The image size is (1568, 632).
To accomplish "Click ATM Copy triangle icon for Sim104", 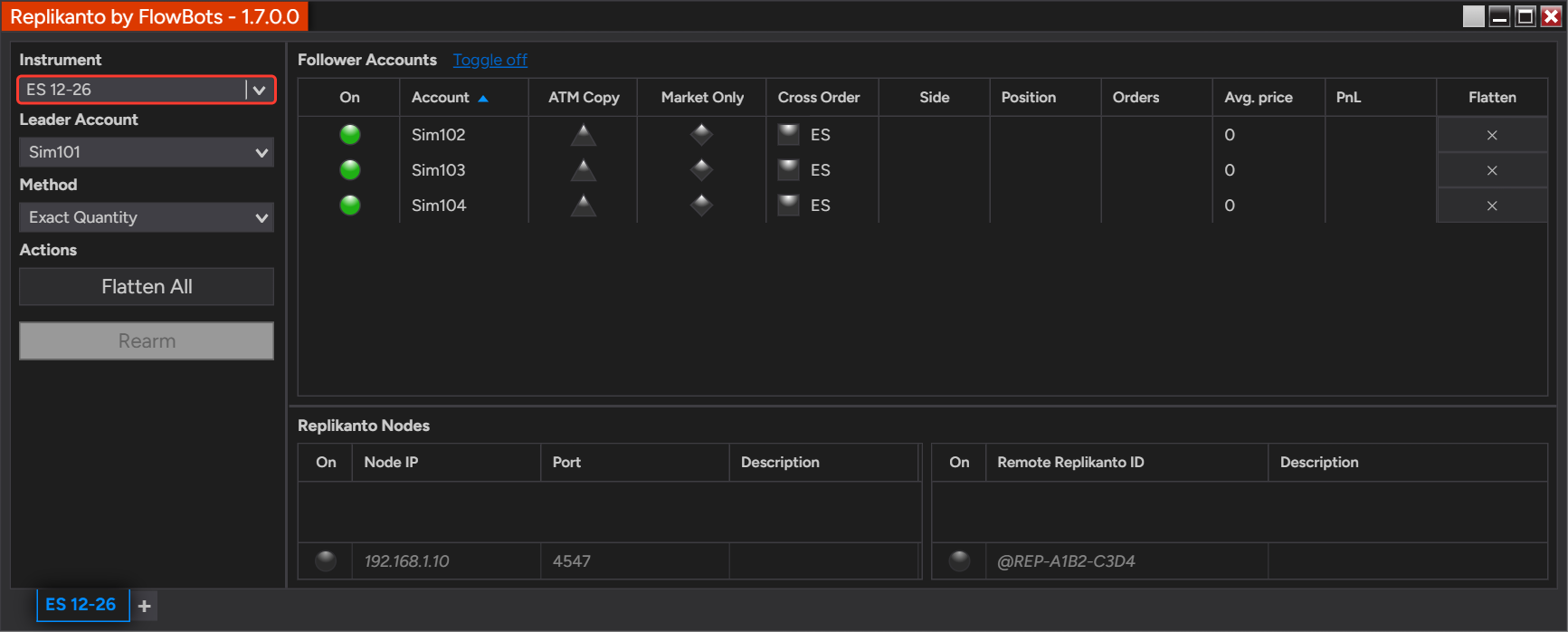I will point(584,206).
